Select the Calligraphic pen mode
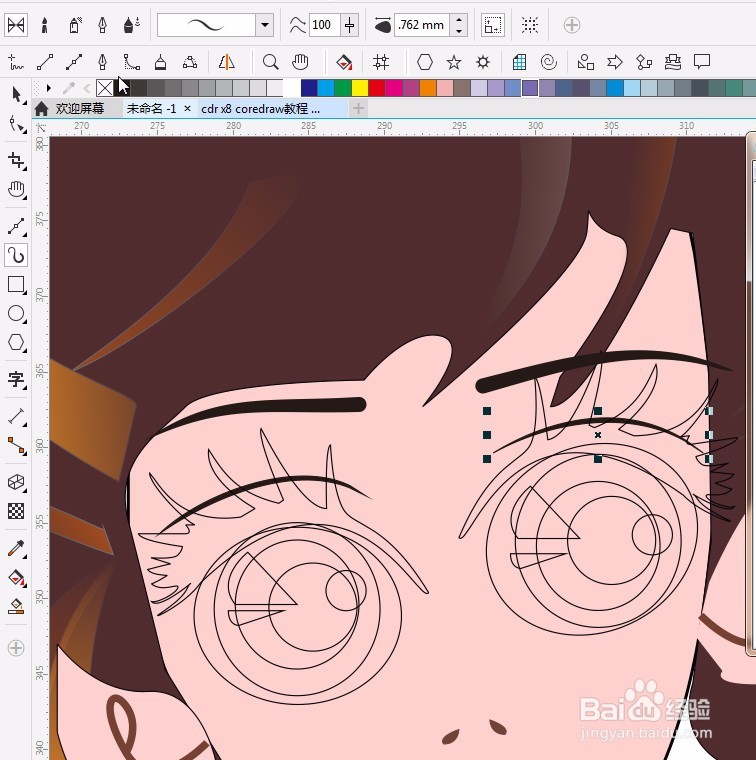Screen dimensions: 756x760 point(102,25)
